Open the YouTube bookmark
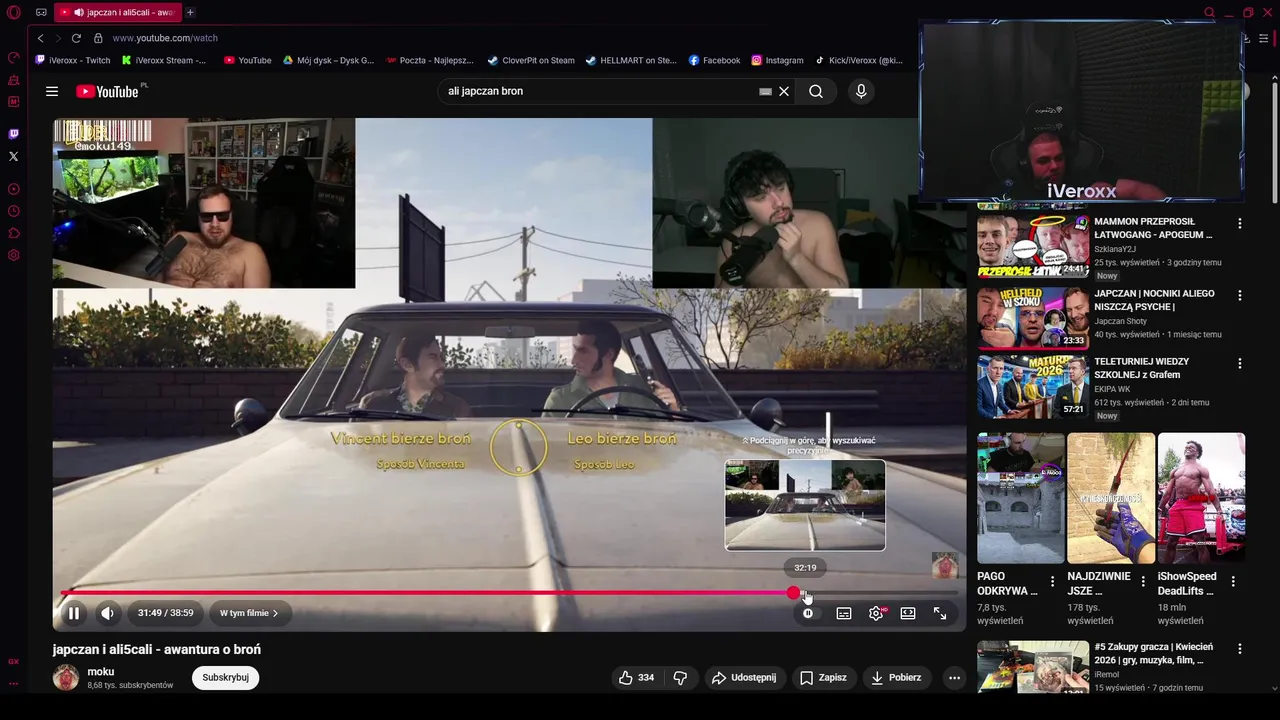The image size is (1280, 720). (247, 60)
